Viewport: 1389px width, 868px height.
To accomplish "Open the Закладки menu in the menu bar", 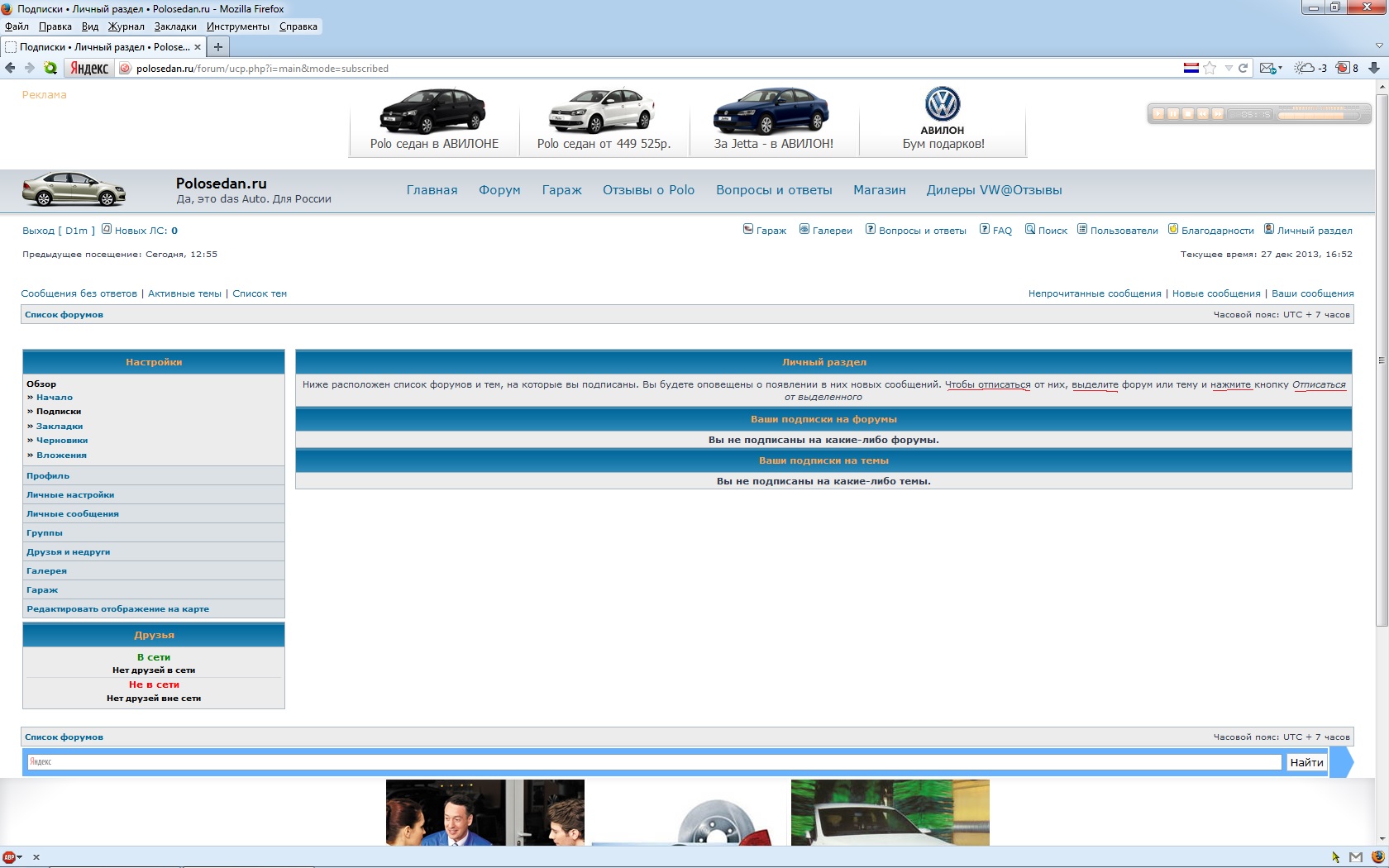I will pyautogui.click(x=175, y=26).
